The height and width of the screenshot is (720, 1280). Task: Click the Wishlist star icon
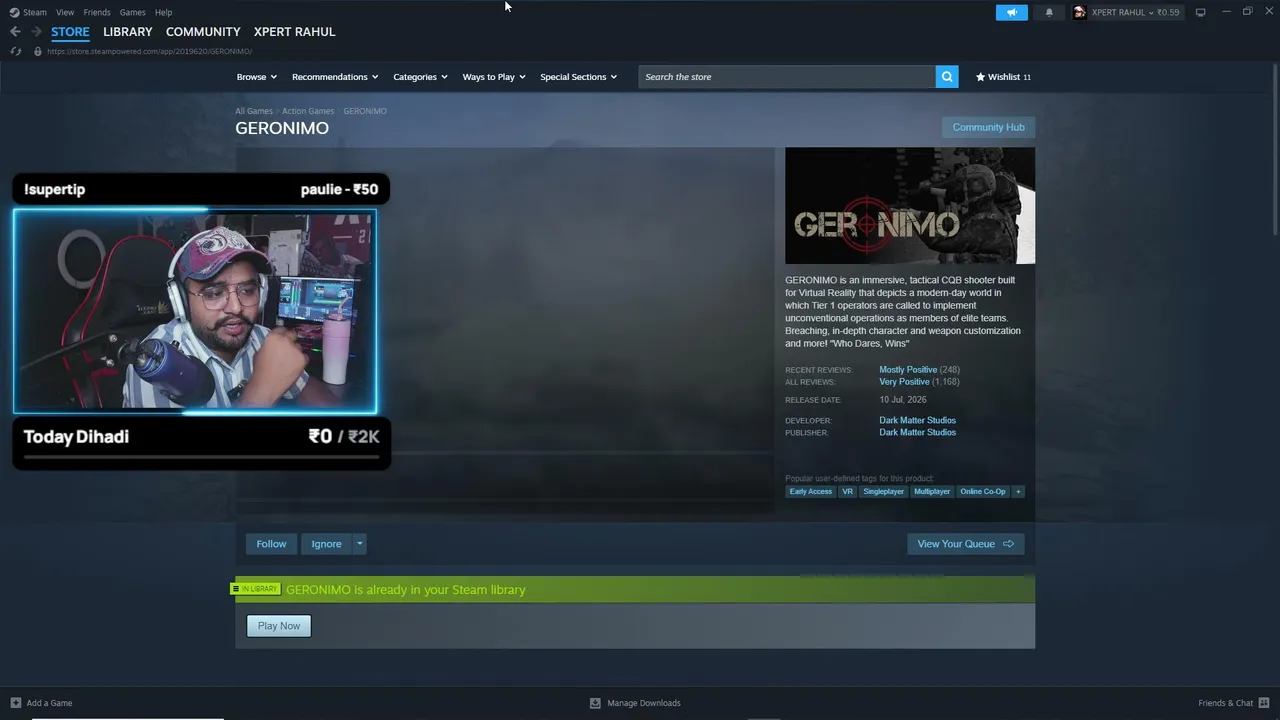click(980, 77)
